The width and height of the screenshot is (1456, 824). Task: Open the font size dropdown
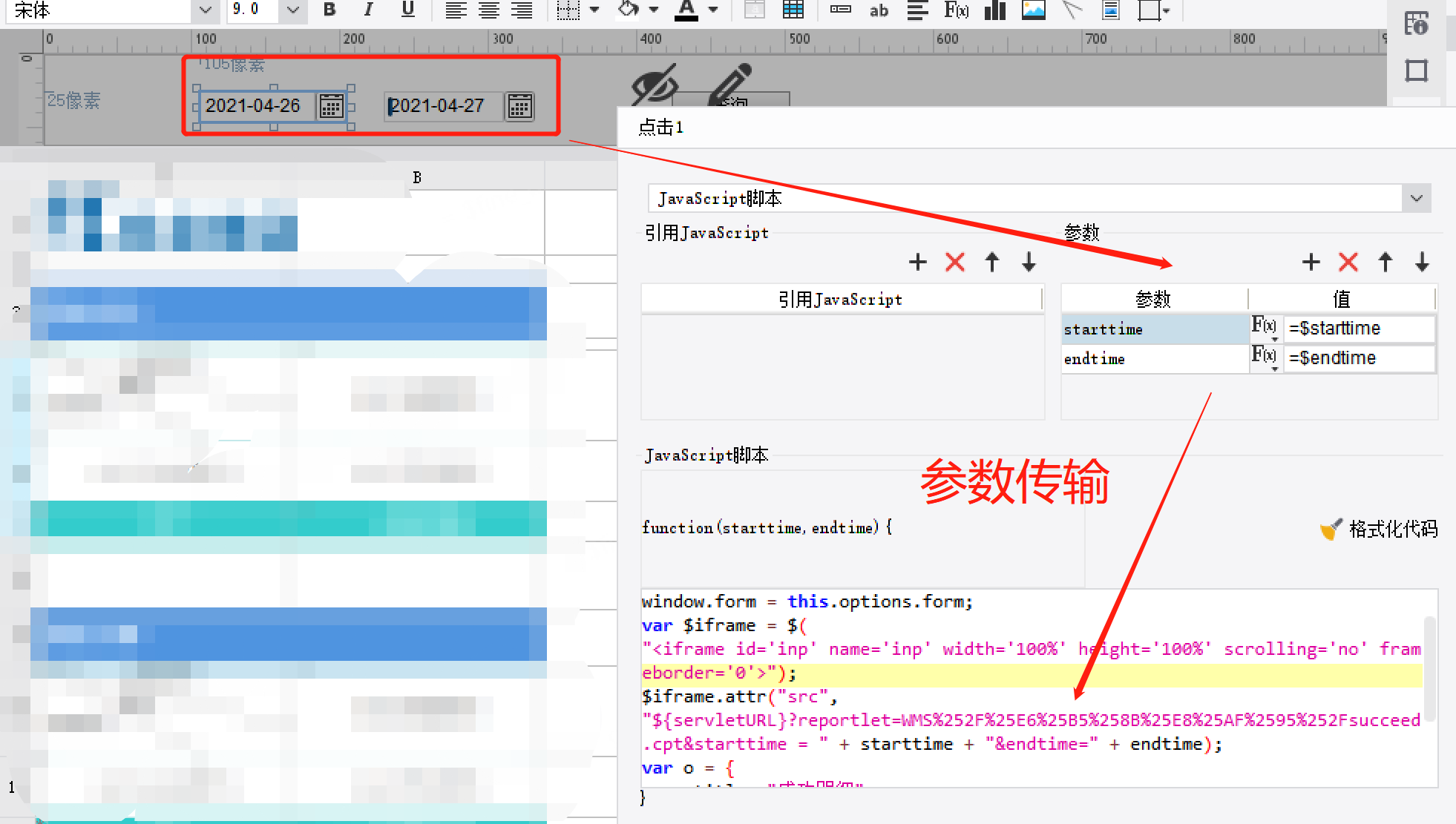tap(293, 10)
